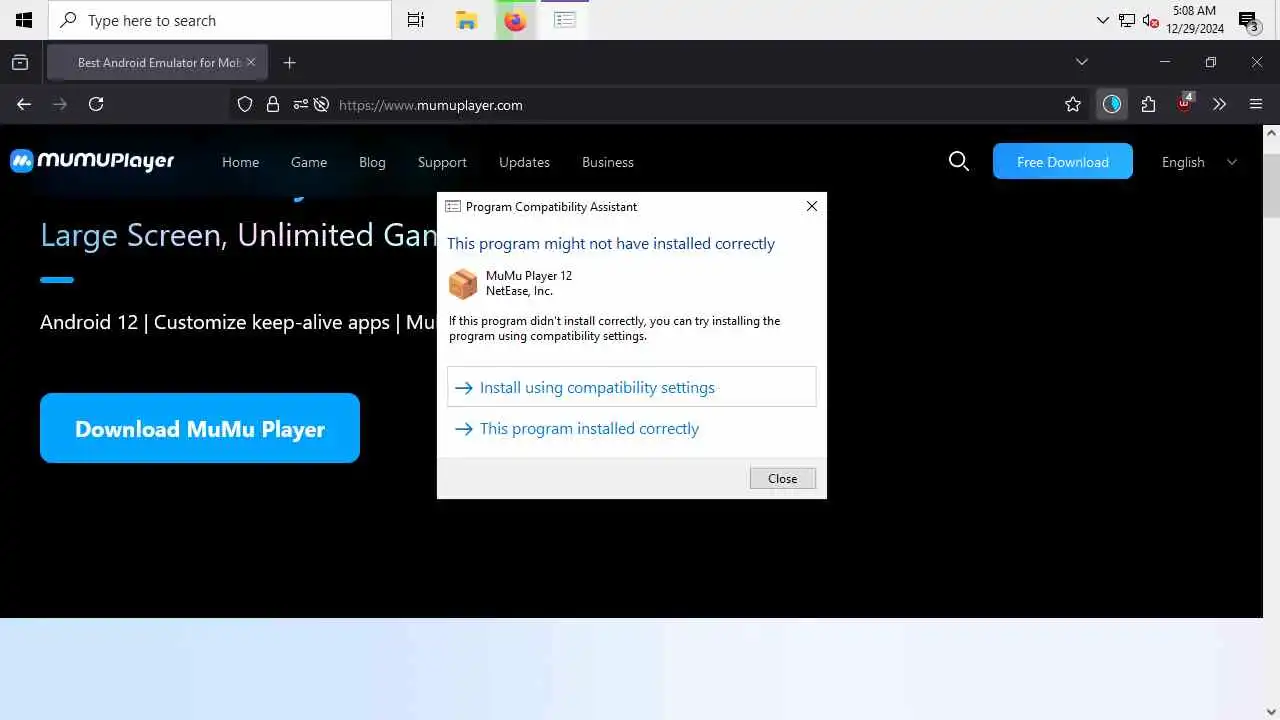Expand the list all tabs dropdown
Viewport: 1280px width, 720px height.
tap(1081, 62)
